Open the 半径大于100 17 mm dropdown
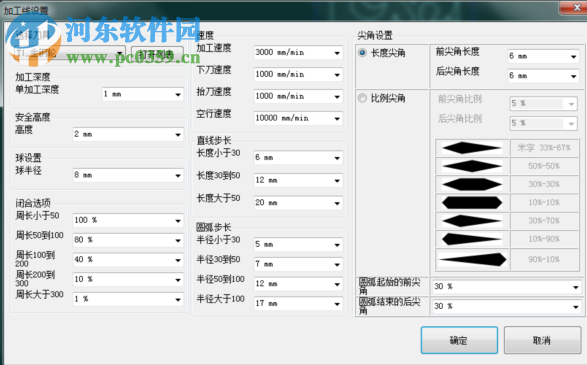The image size is (587, 365). tap(298, 304)
